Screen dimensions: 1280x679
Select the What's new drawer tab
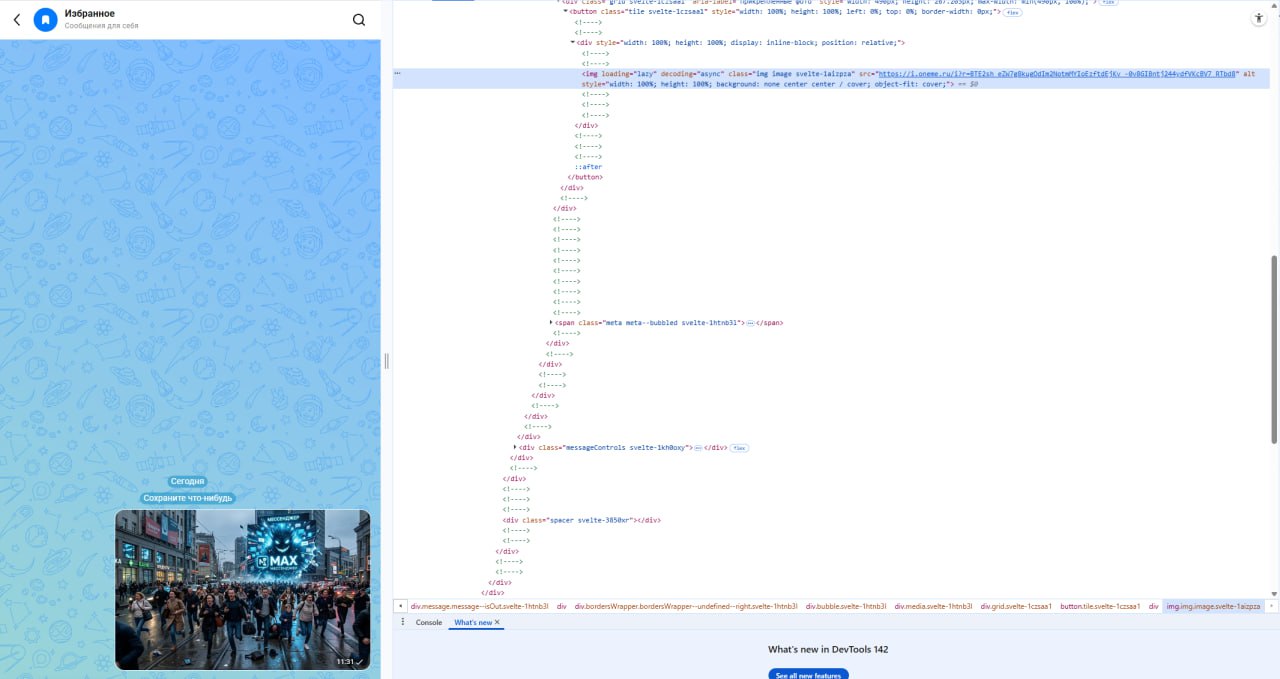(472, 622)
